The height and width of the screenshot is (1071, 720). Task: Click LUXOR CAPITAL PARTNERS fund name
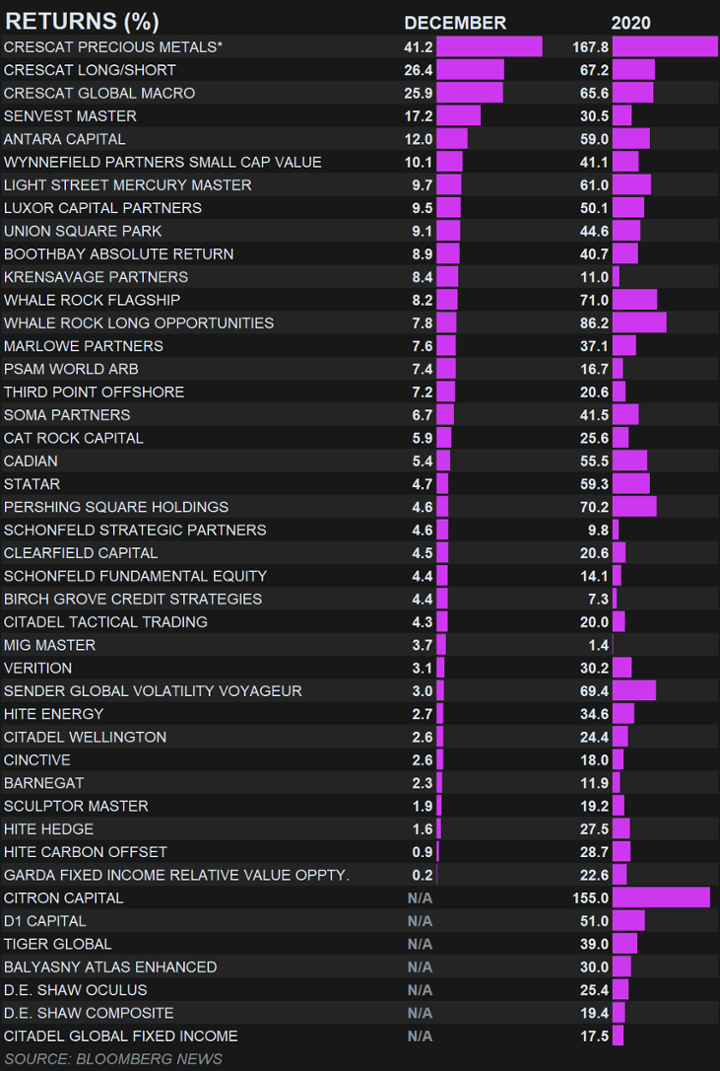point(102,208)
